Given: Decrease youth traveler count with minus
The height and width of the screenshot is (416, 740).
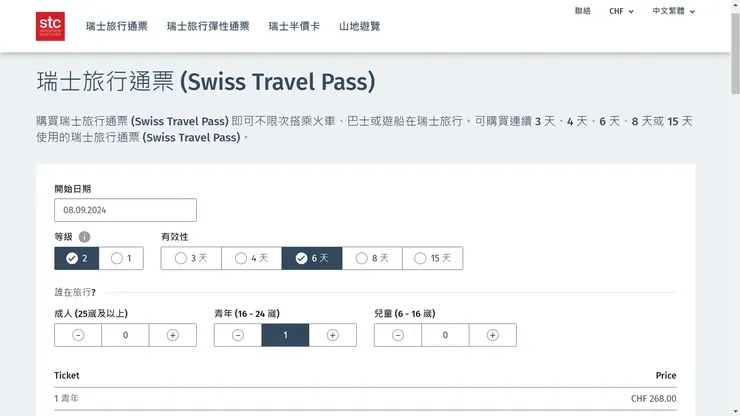Looking at the screenshot, I should coord(238,335).
